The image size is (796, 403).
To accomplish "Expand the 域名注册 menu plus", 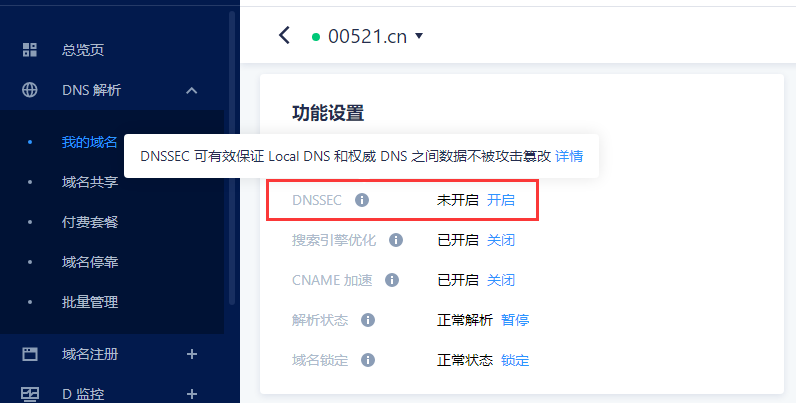I will [x=191, y=354].
